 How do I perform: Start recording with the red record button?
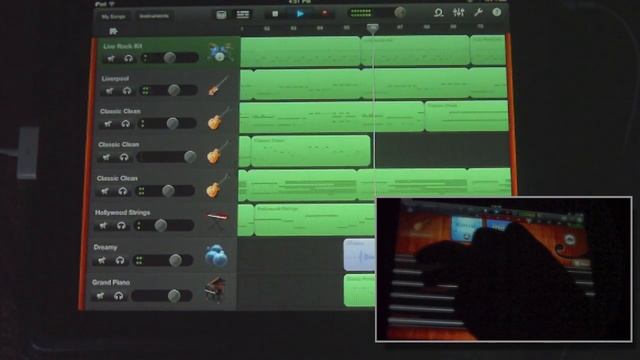pyautogui.click(x=324, y=13)
